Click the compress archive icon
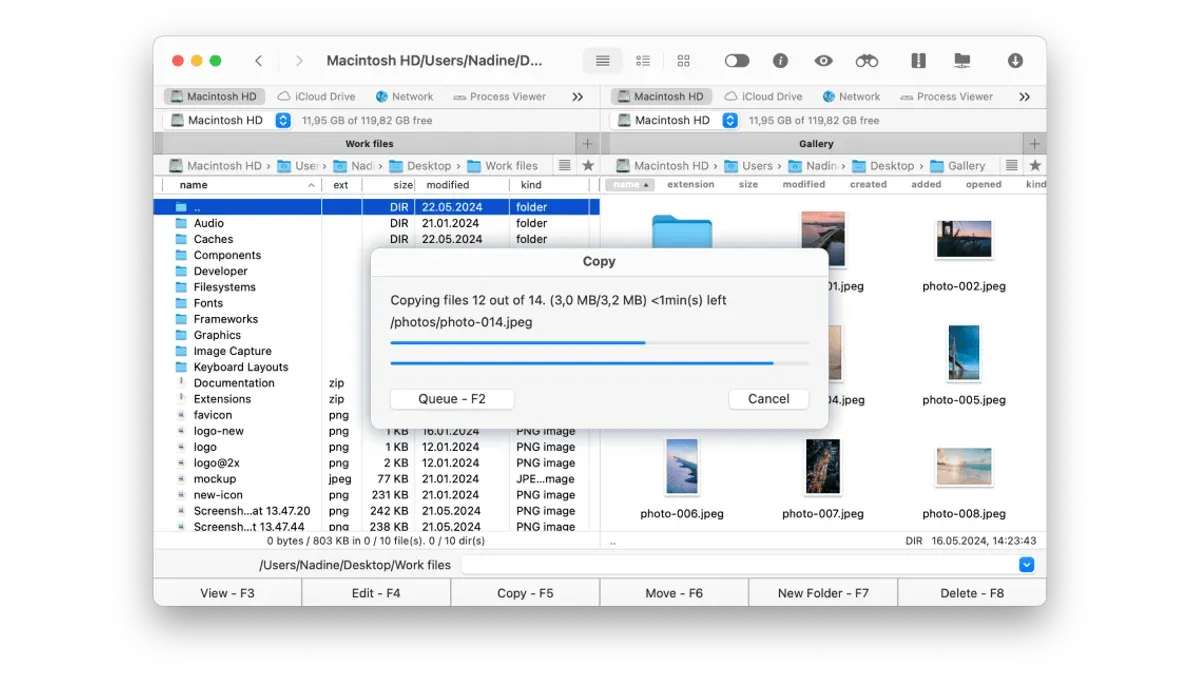 coord(919,61)
